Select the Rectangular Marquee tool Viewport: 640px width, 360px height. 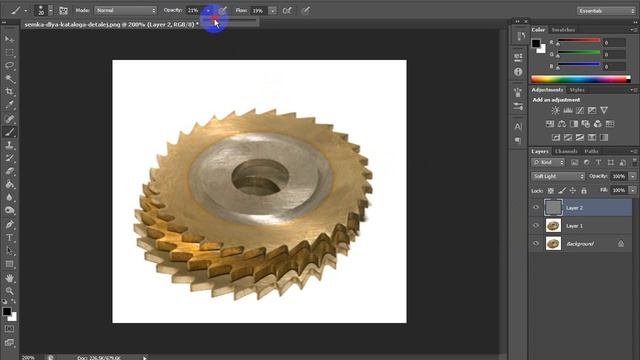coord(9,52)
